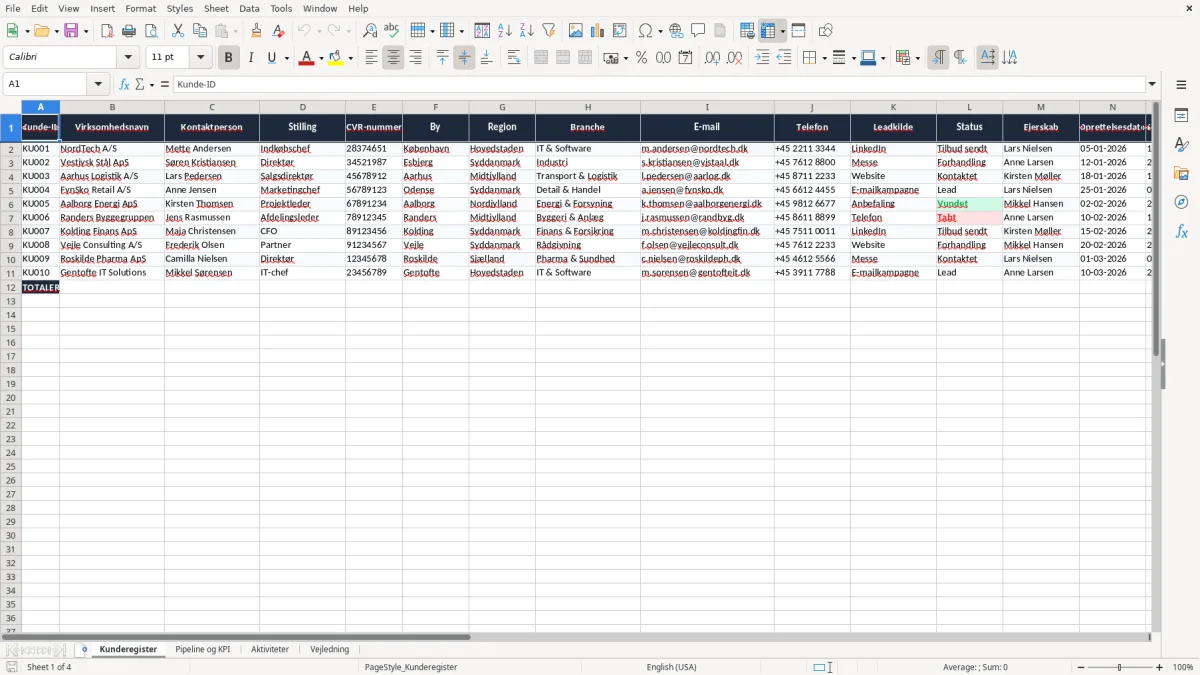Click the Split Window icon
Image resolution: width=1200 pixels, height=675 pixels.
[x=798, y=31]
